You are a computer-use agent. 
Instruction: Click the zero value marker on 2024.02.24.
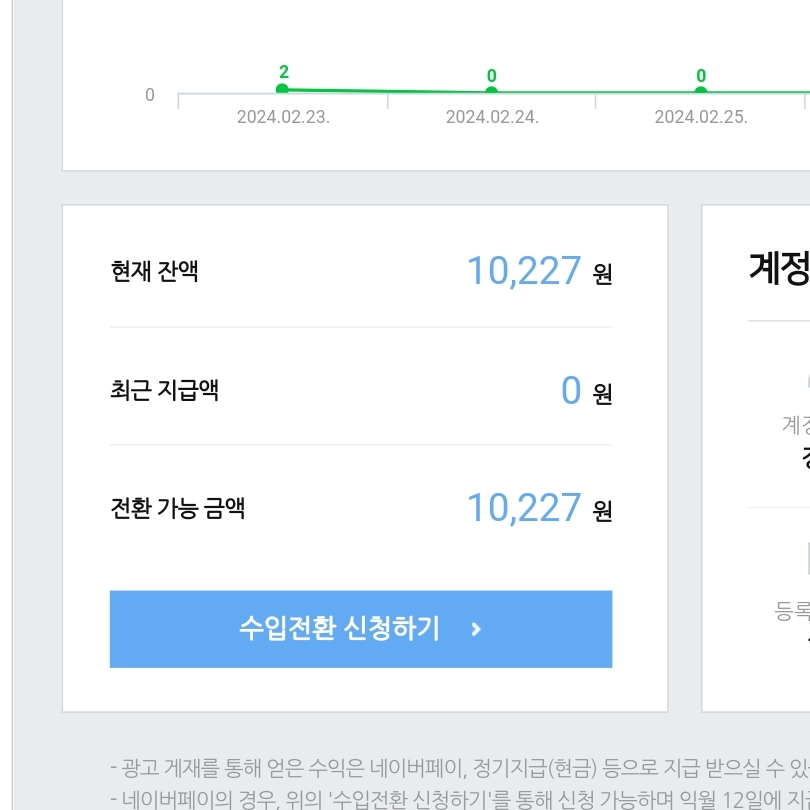coord(490,89)
